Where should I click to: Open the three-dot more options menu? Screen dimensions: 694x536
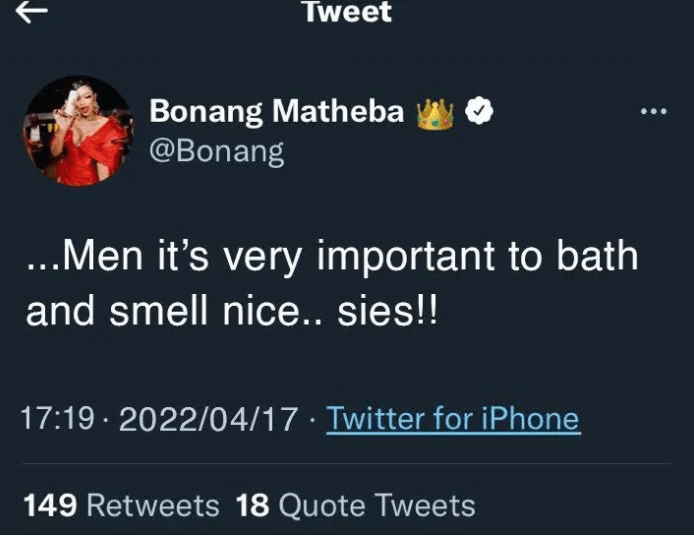point(653,111)
